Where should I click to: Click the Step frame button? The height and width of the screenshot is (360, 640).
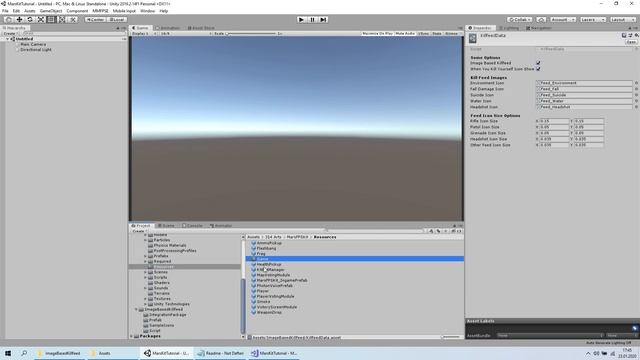323,19
